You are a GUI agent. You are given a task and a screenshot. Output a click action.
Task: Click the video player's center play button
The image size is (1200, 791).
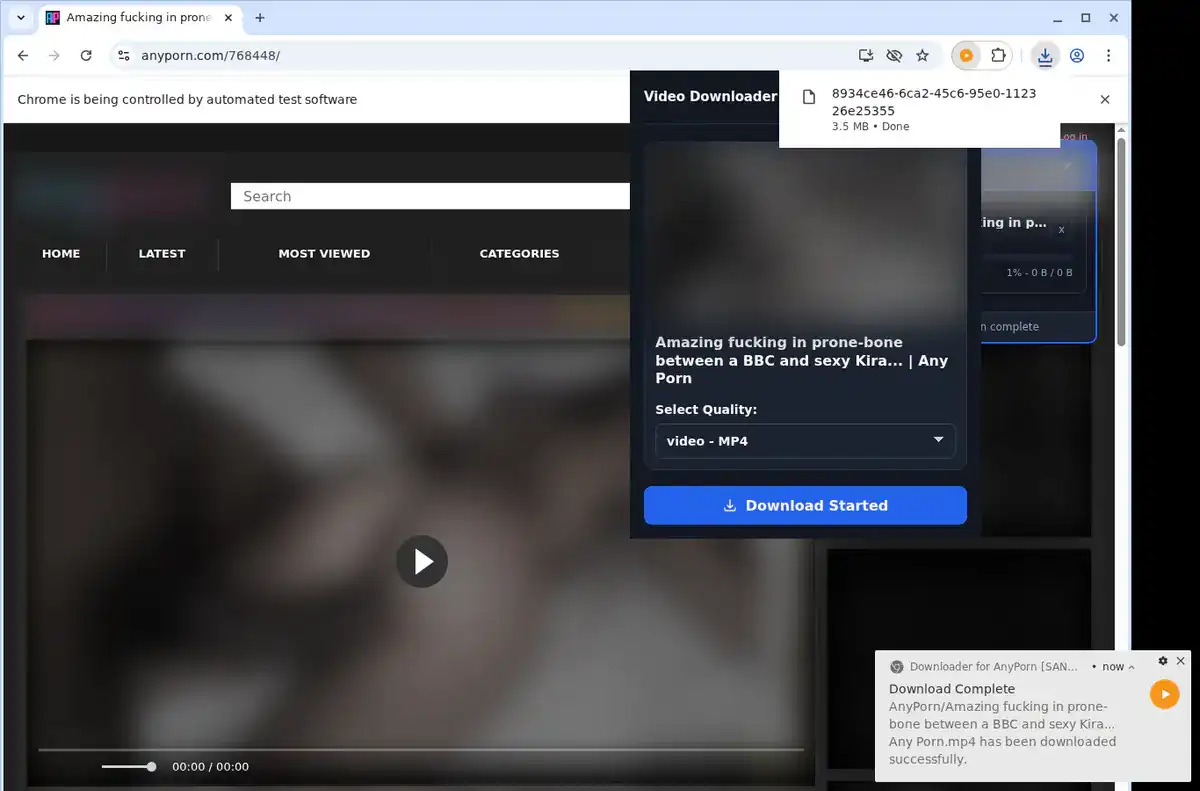point(422,562)
